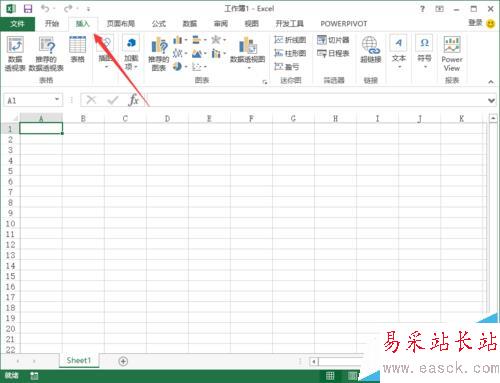Open the scatter chart gallery
The image size is (500, 383).
coord(199,67)
